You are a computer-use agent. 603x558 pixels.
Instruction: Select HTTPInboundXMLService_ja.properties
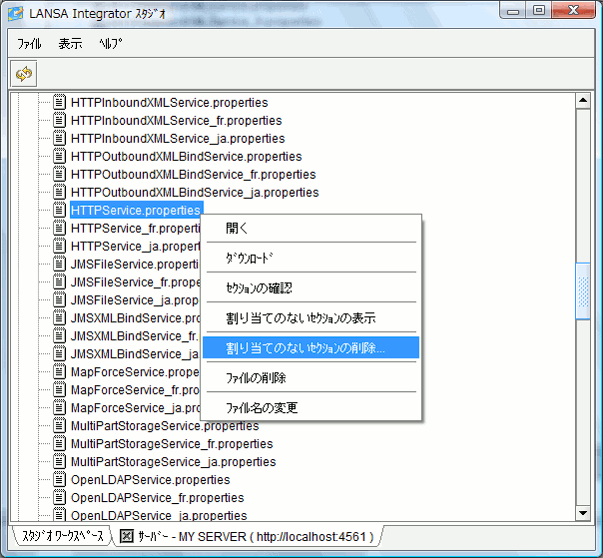point(178,138)
